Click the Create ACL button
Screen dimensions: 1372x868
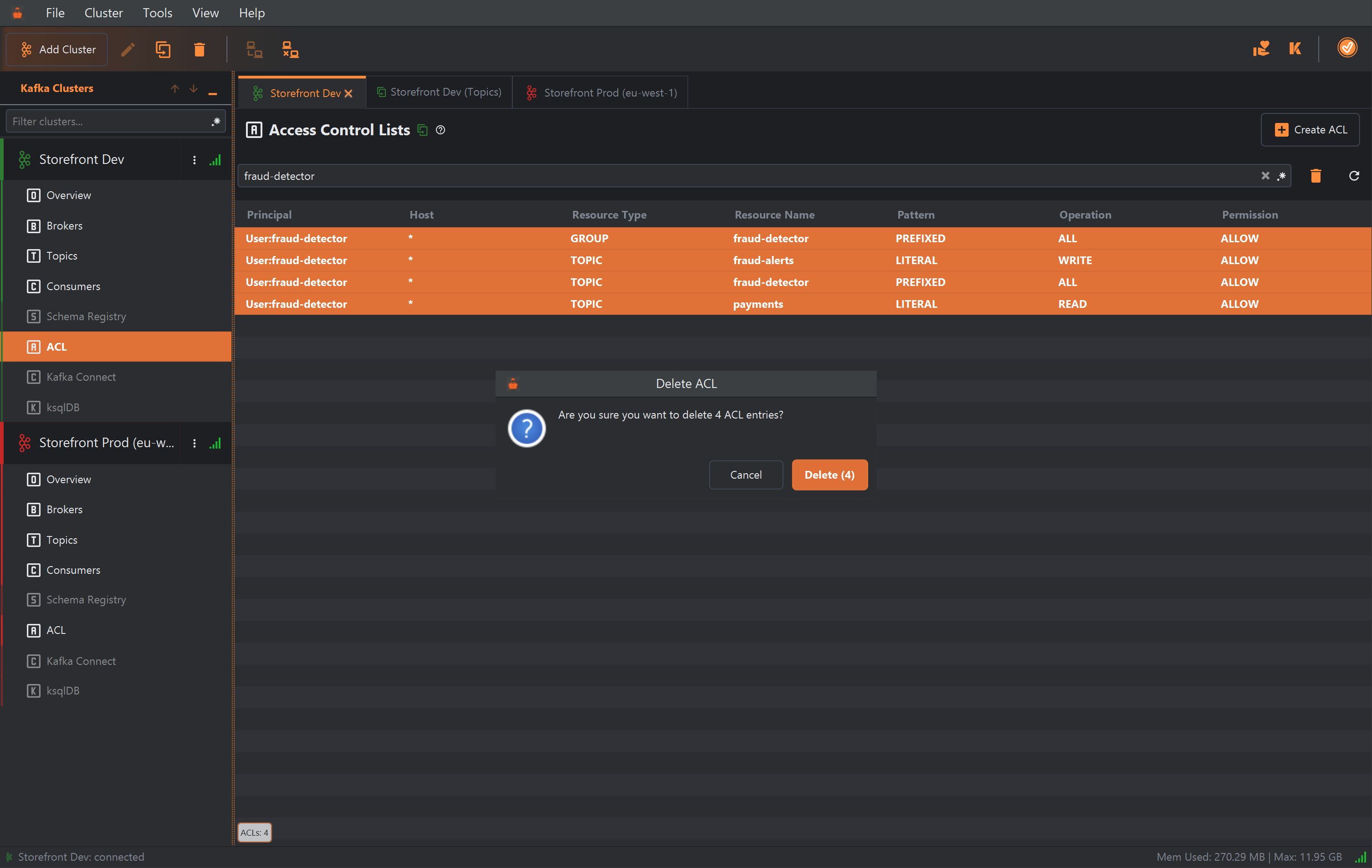(1310, 130)
